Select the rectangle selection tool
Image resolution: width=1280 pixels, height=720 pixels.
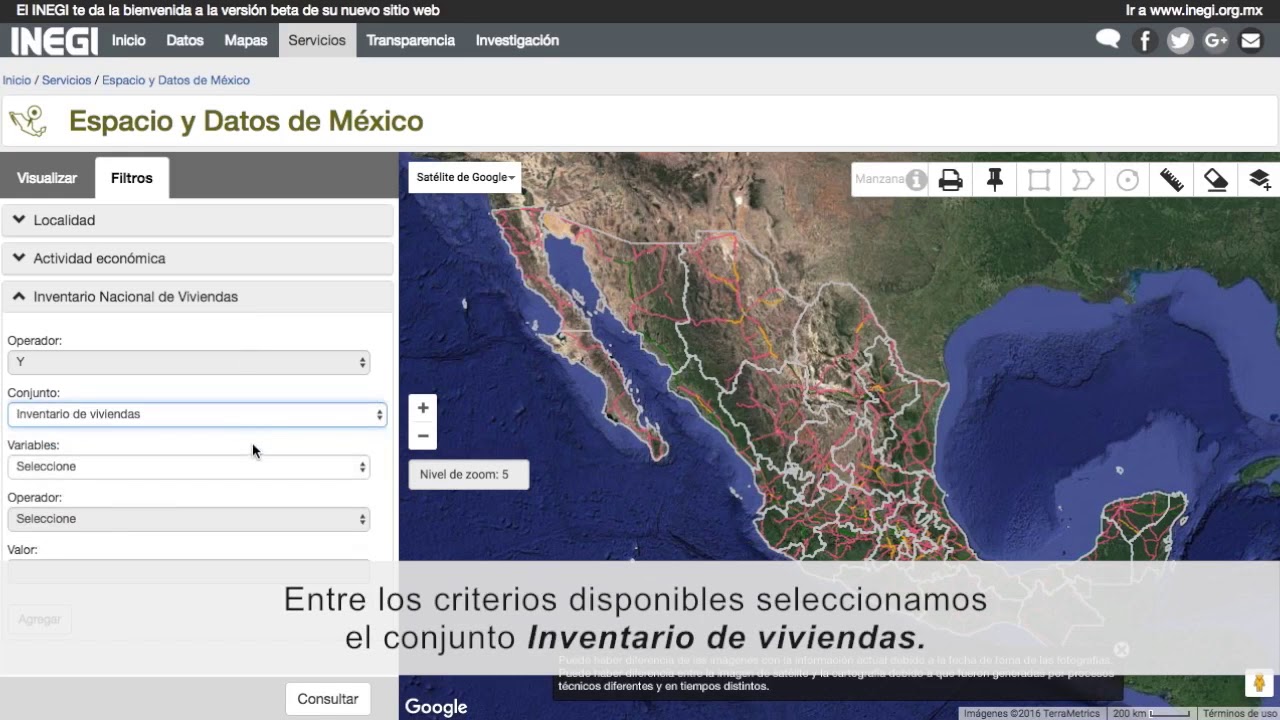[1039, 180]
